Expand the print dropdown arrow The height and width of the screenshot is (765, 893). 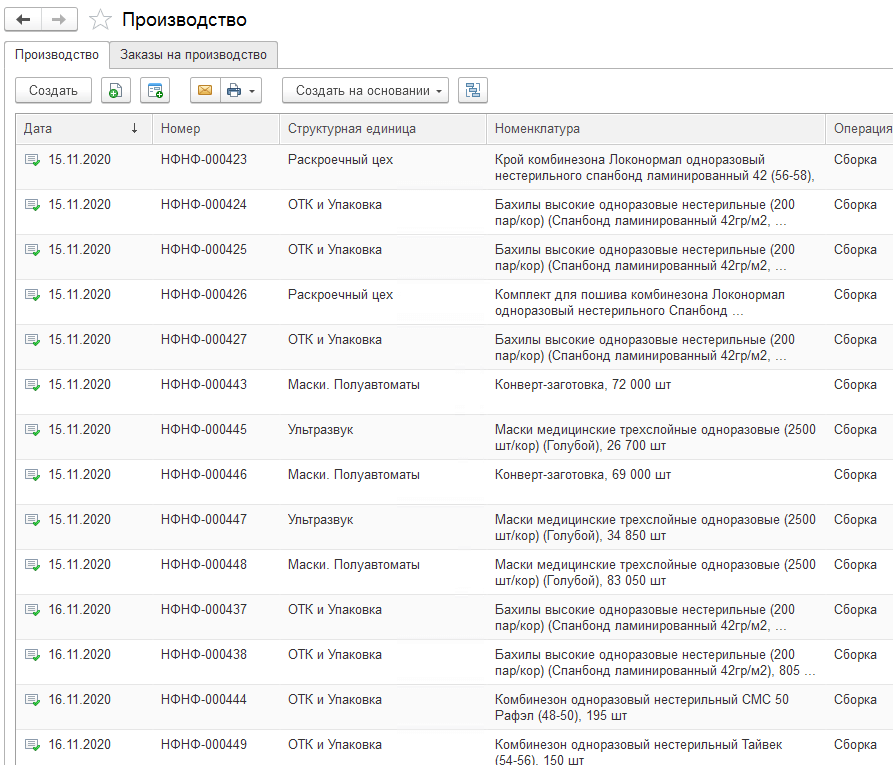click(252, 91)
